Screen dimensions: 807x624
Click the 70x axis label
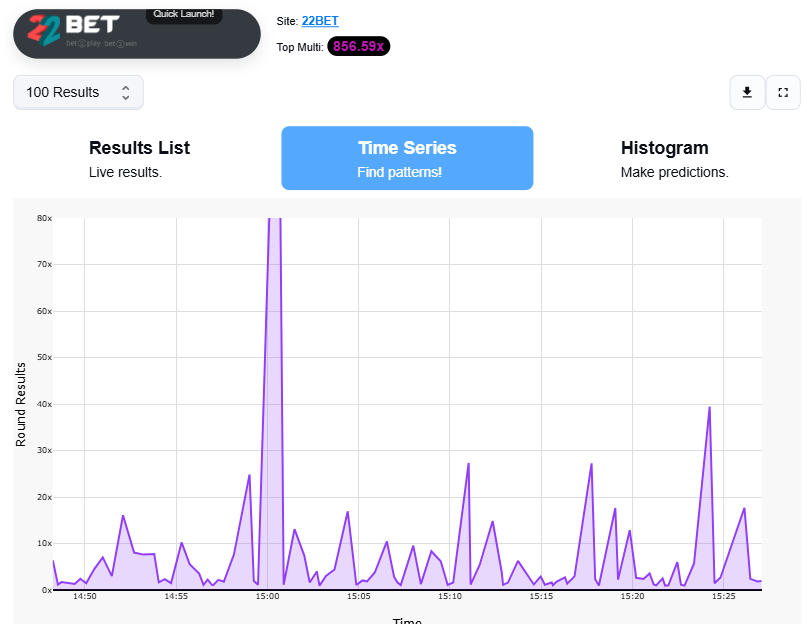44,265
